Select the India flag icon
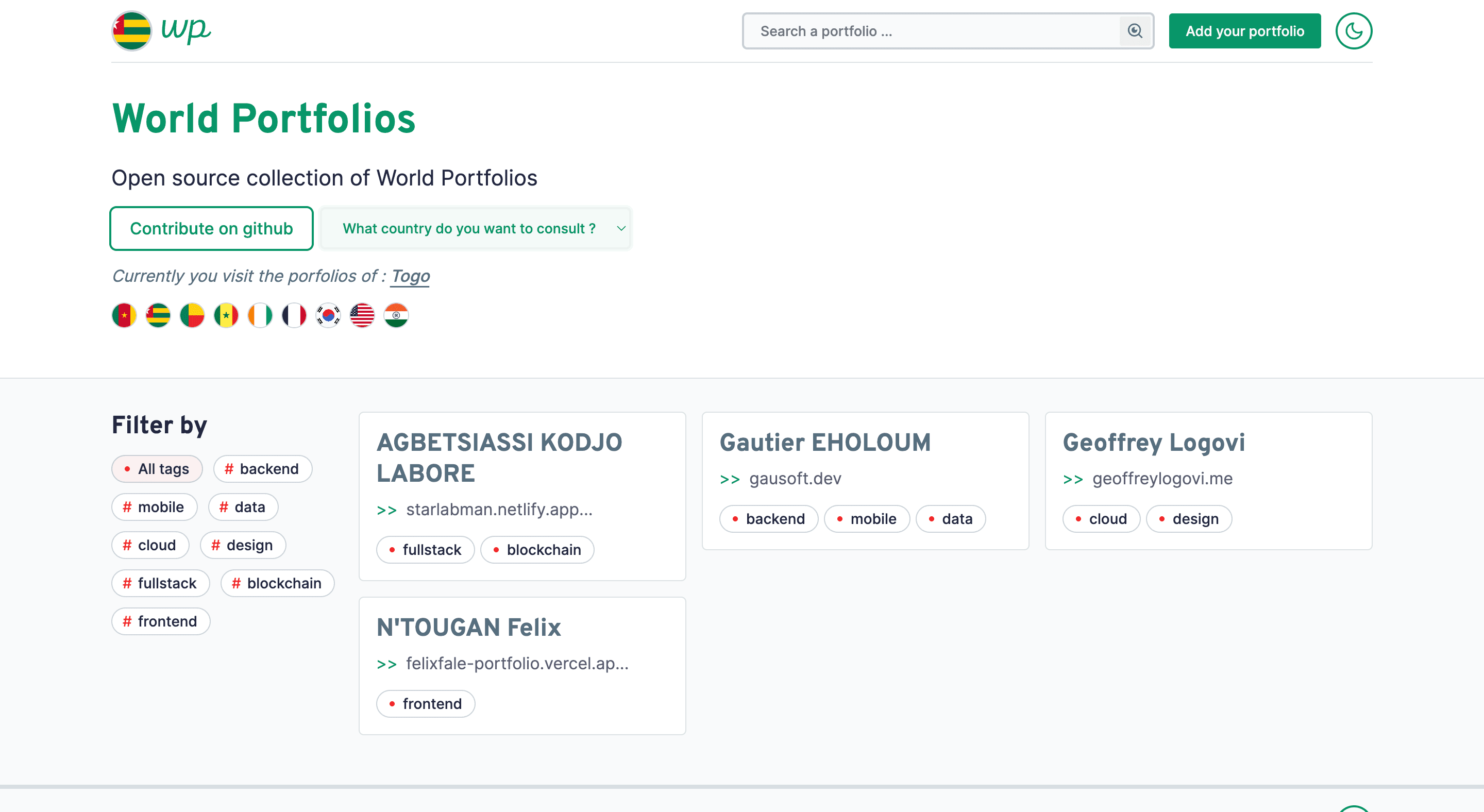 point(396,315)
